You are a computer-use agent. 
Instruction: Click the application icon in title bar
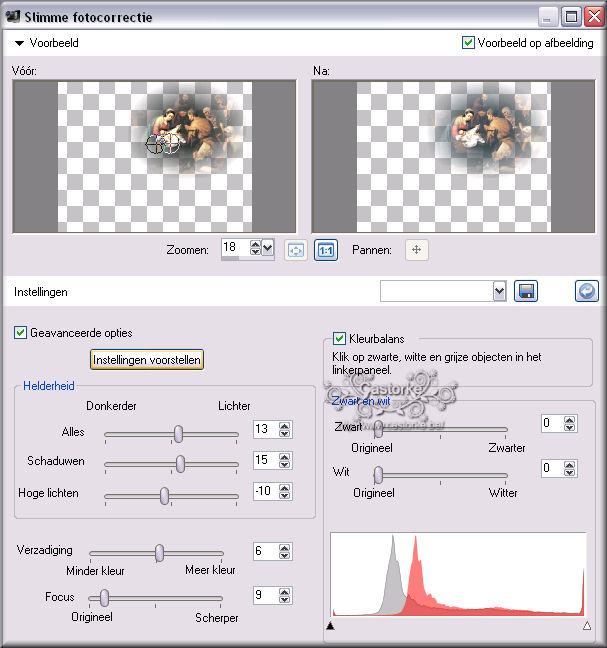point(13,17)
